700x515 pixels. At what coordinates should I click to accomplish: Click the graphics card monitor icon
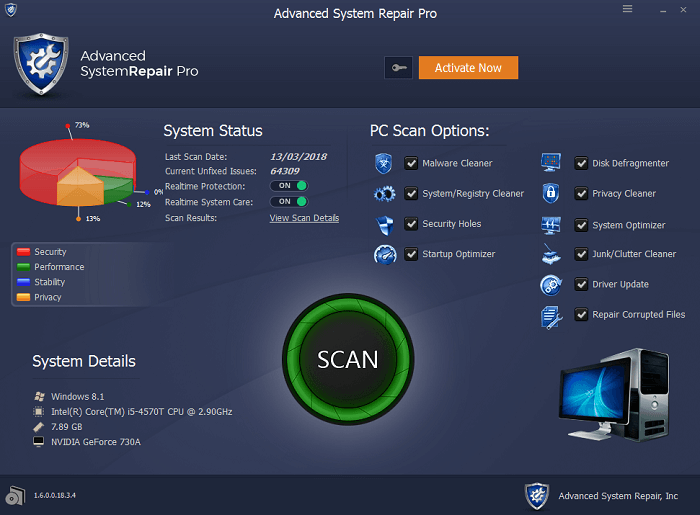click(x=39, y=442)
